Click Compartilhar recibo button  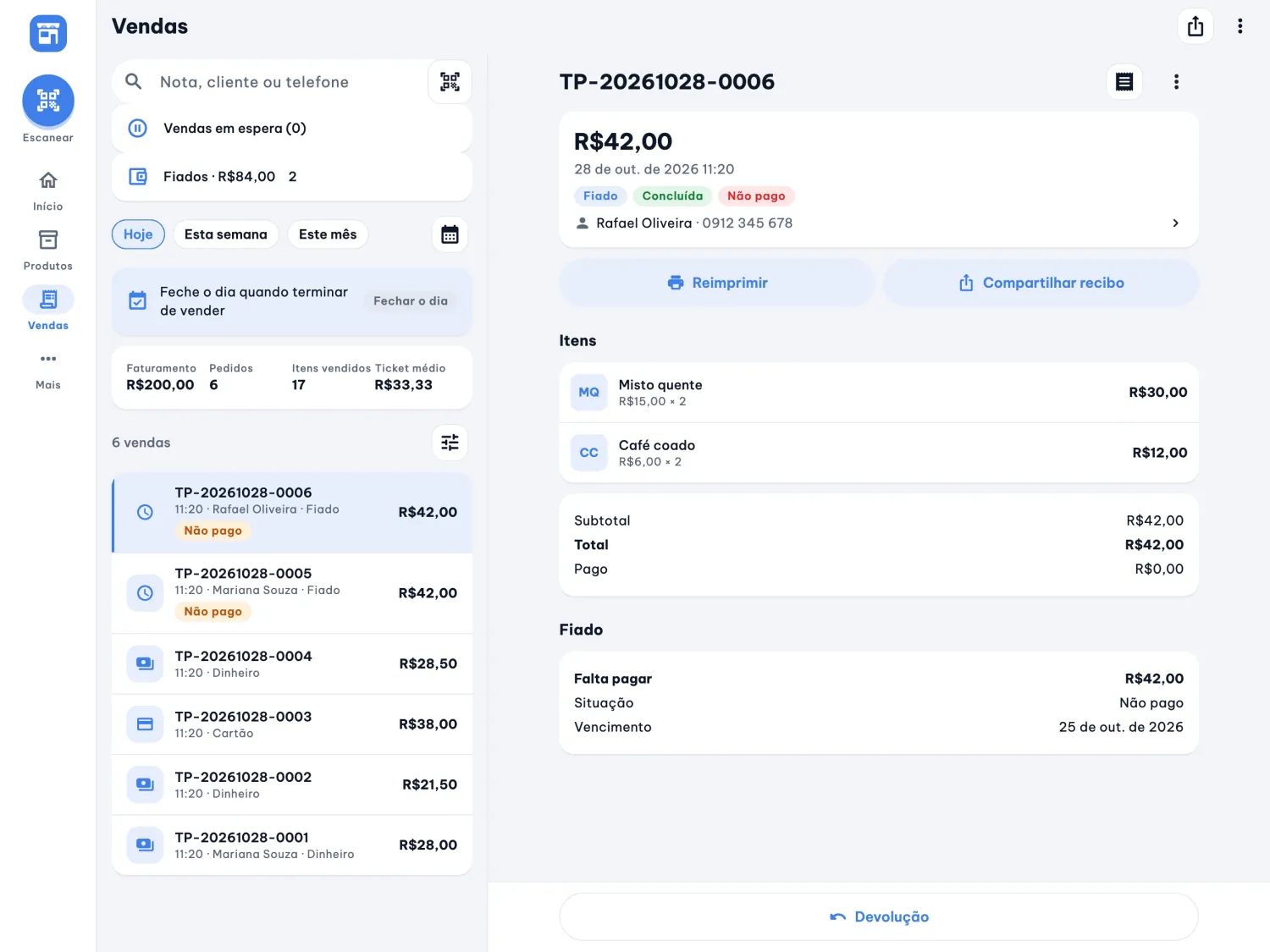[x=1041, y=283]
